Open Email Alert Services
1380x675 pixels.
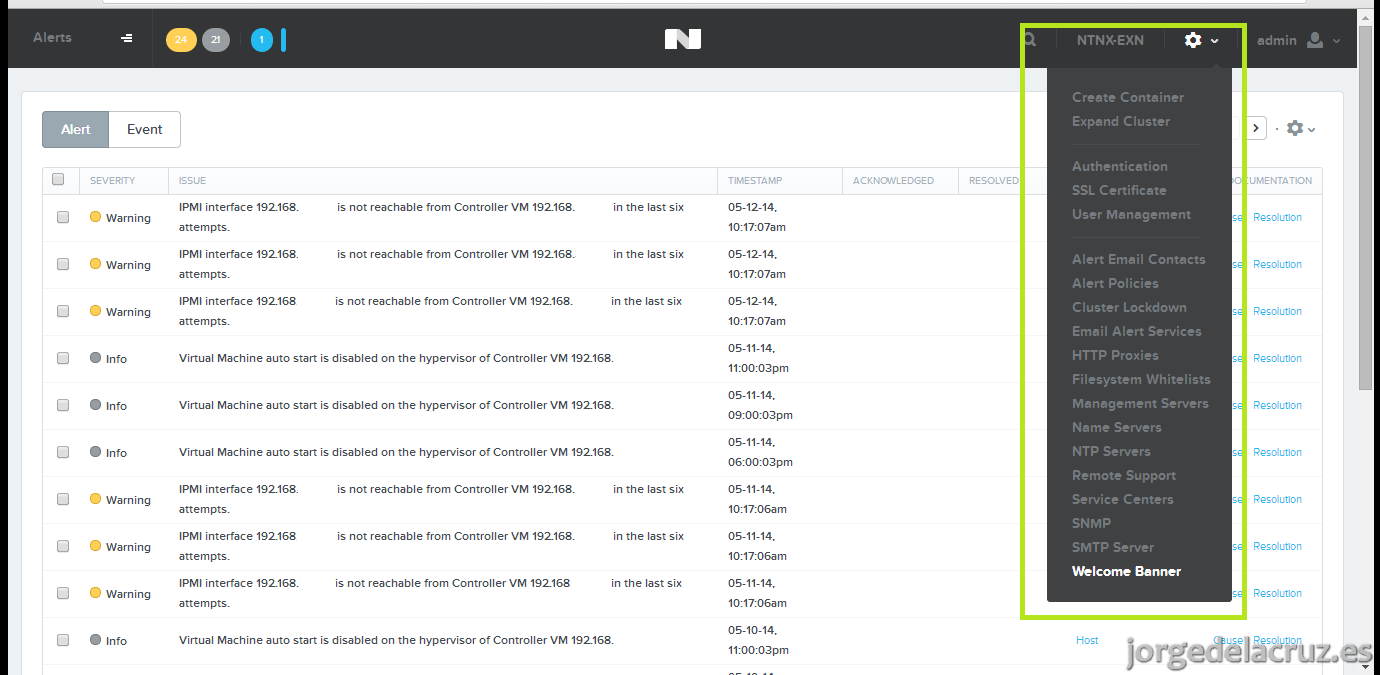[x=1137, y=331]
